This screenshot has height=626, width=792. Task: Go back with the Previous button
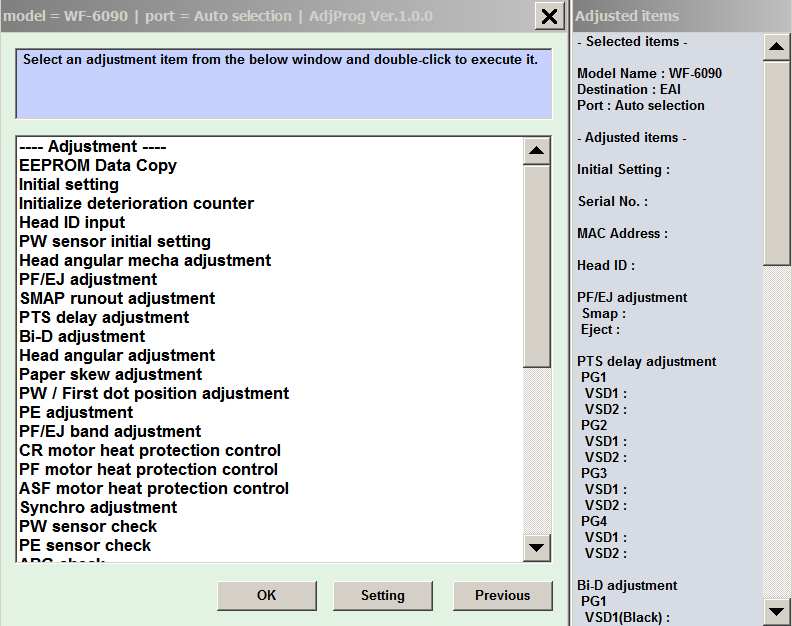[x=503, y=596]
